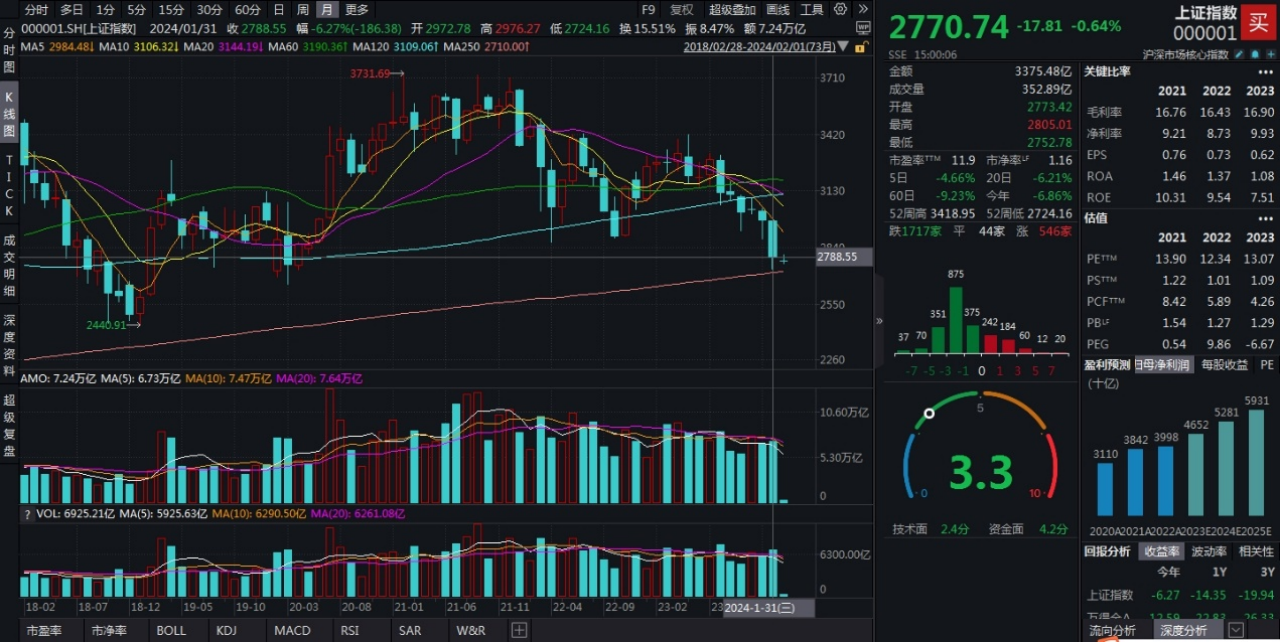Click the 3.3 score gauge
This screenshot has height=642, width=1280.
pos(980,472)
